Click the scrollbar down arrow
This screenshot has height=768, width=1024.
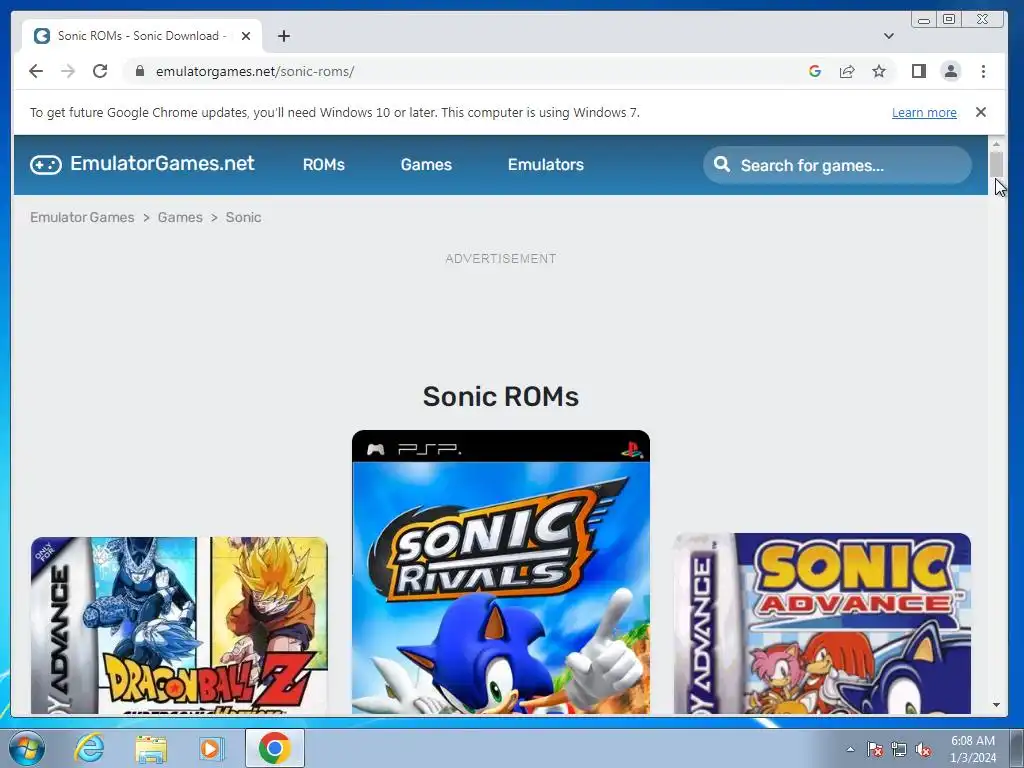[x=996, y=705]
